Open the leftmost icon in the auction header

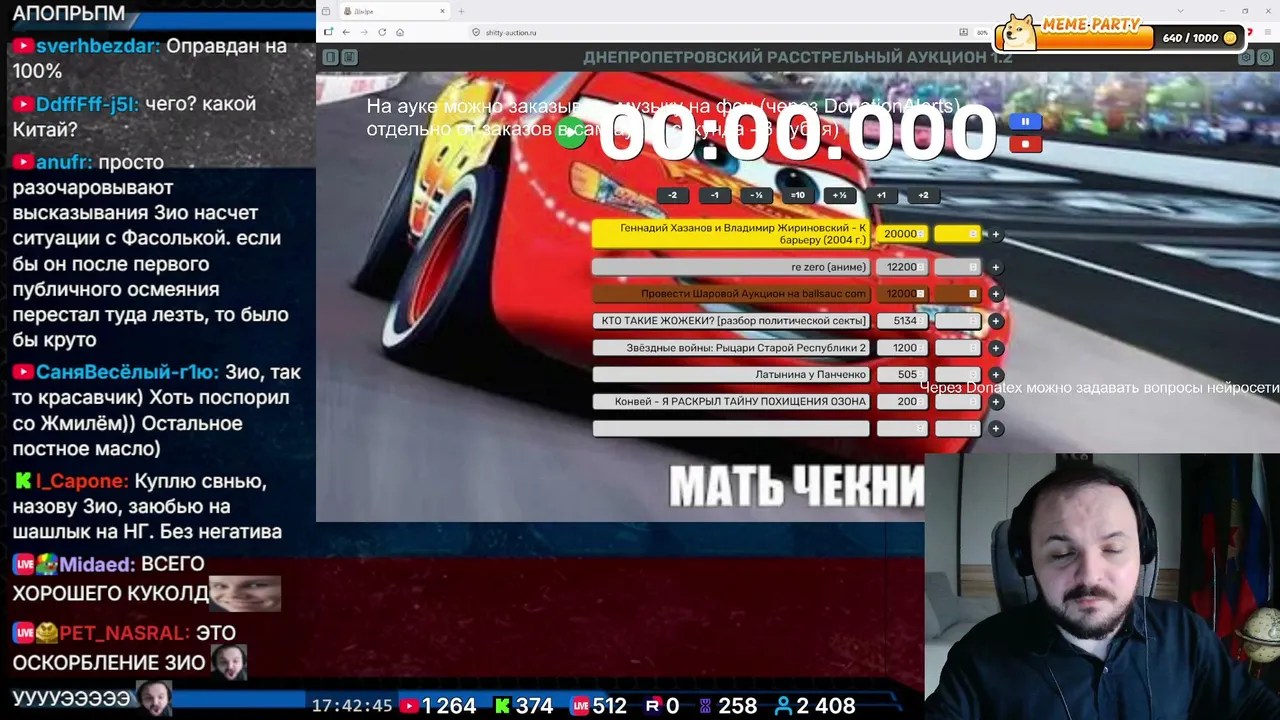pos(330,57)
